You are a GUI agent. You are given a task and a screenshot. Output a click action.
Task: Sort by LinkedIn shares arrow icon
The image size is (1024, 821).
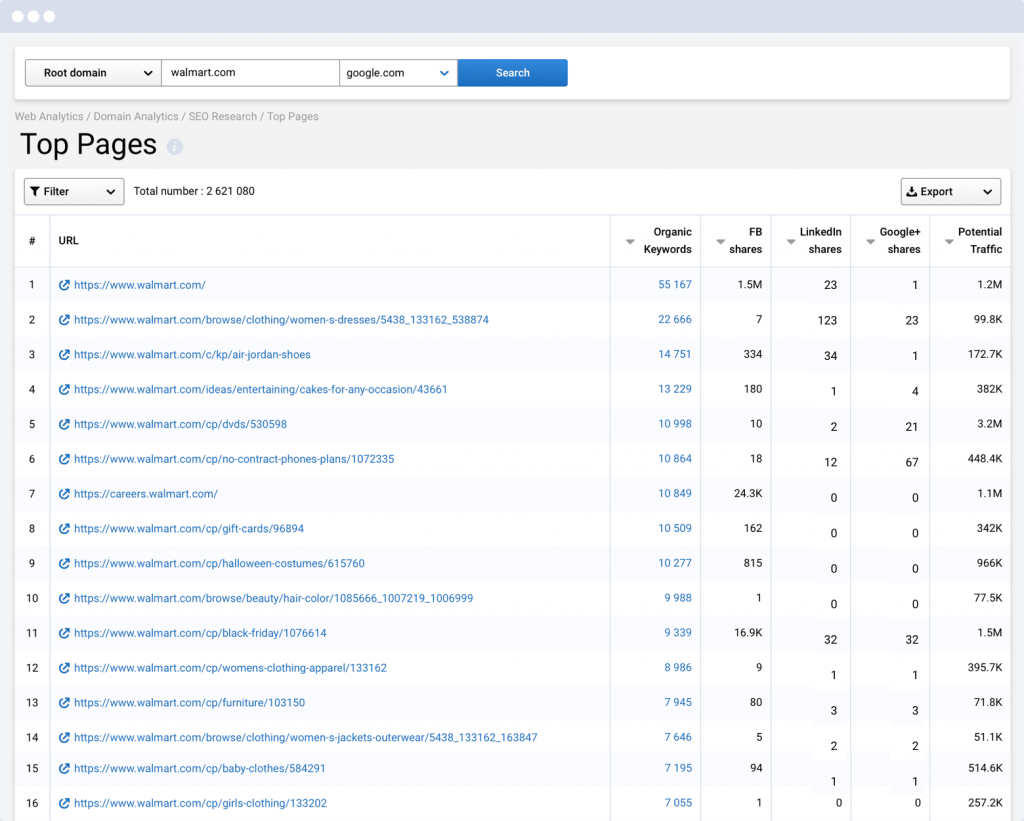(790, 242)
